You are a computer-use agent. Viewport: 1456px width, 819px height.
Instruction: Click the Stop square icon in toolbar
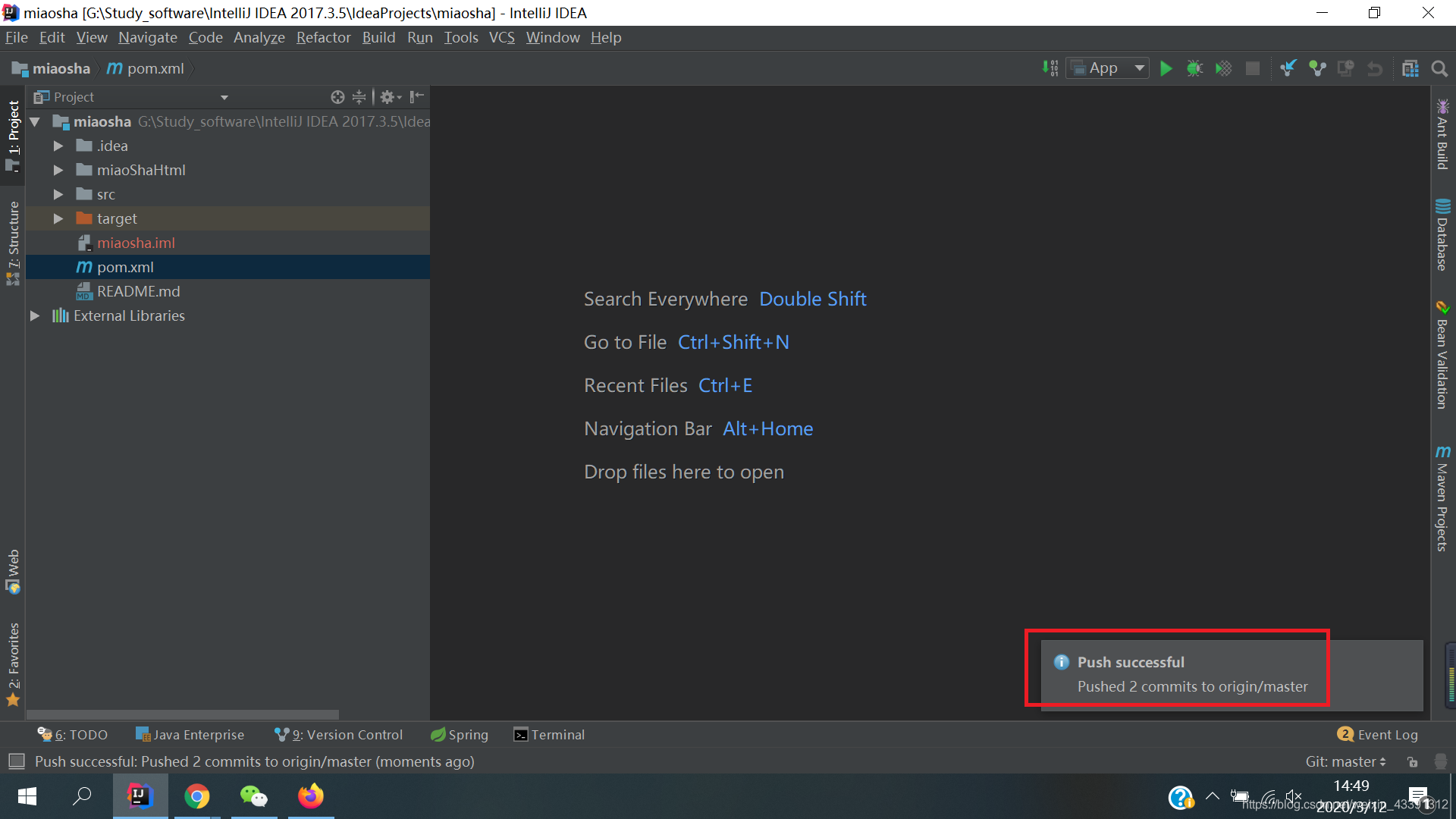coord(1253,69)
